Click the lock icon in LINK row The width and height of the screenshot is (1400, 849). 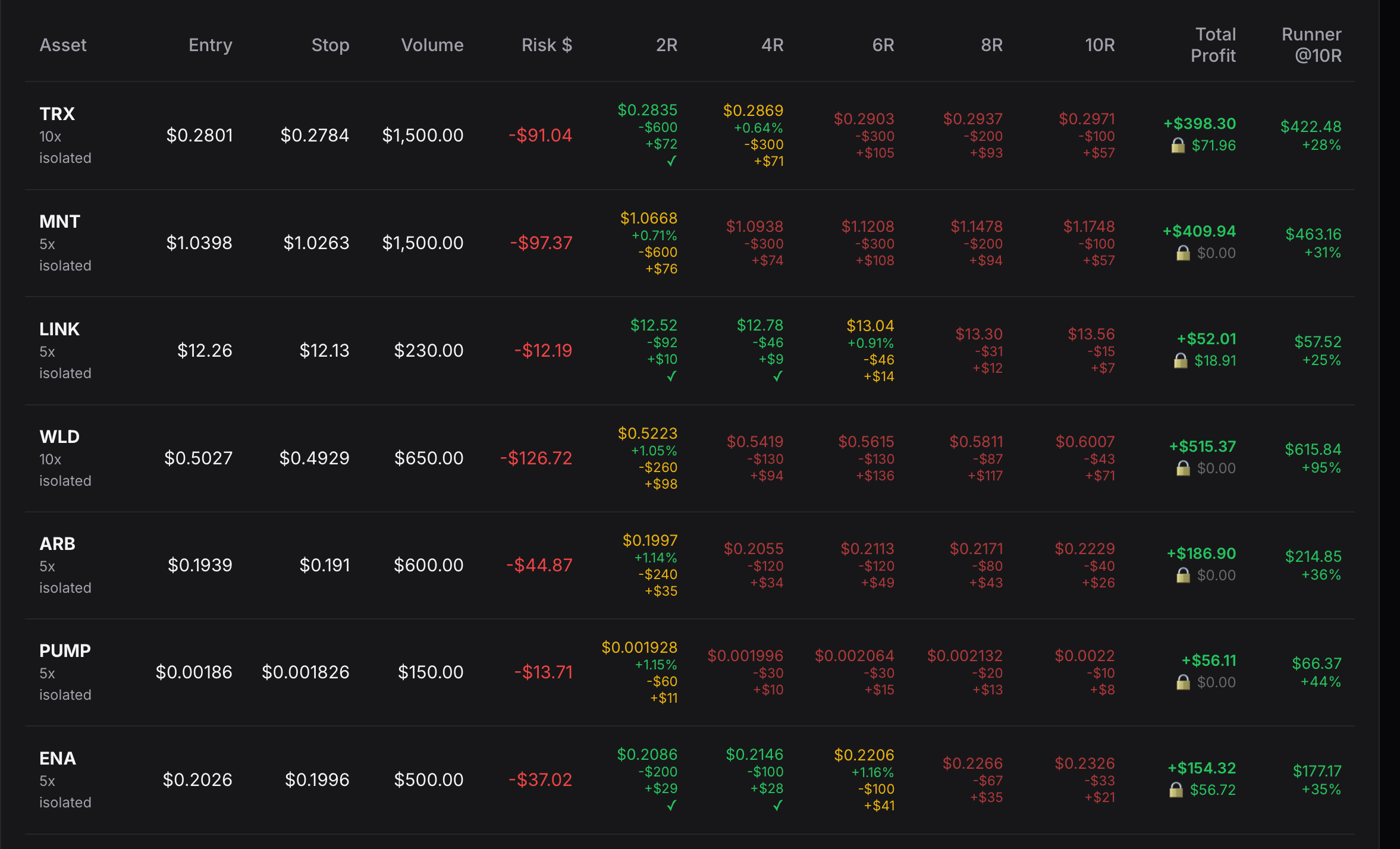pyautogui.click(x=1181, y=361)
